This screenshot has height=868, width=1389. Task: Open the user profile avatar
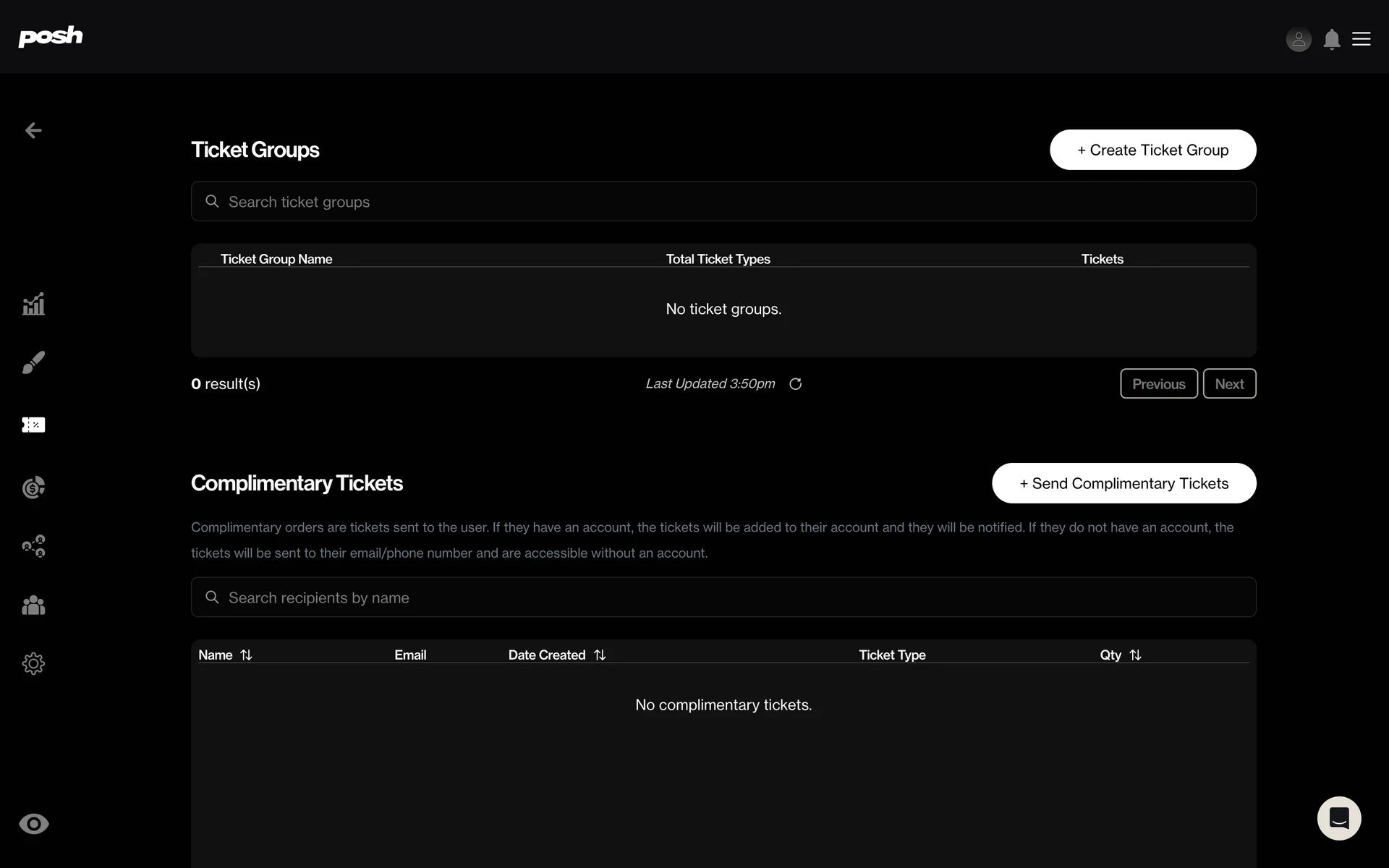pyautogui.click(x=1299, y=39)
